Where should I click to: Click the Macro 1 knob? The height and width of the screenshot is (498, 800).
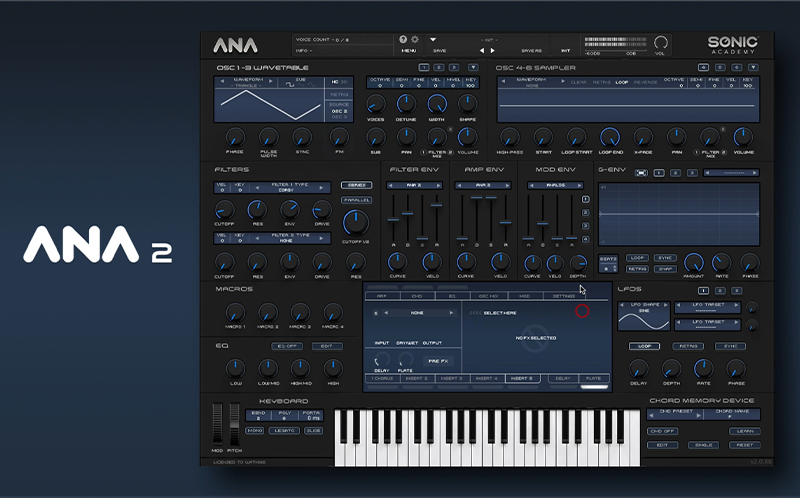tap(235, 312)
